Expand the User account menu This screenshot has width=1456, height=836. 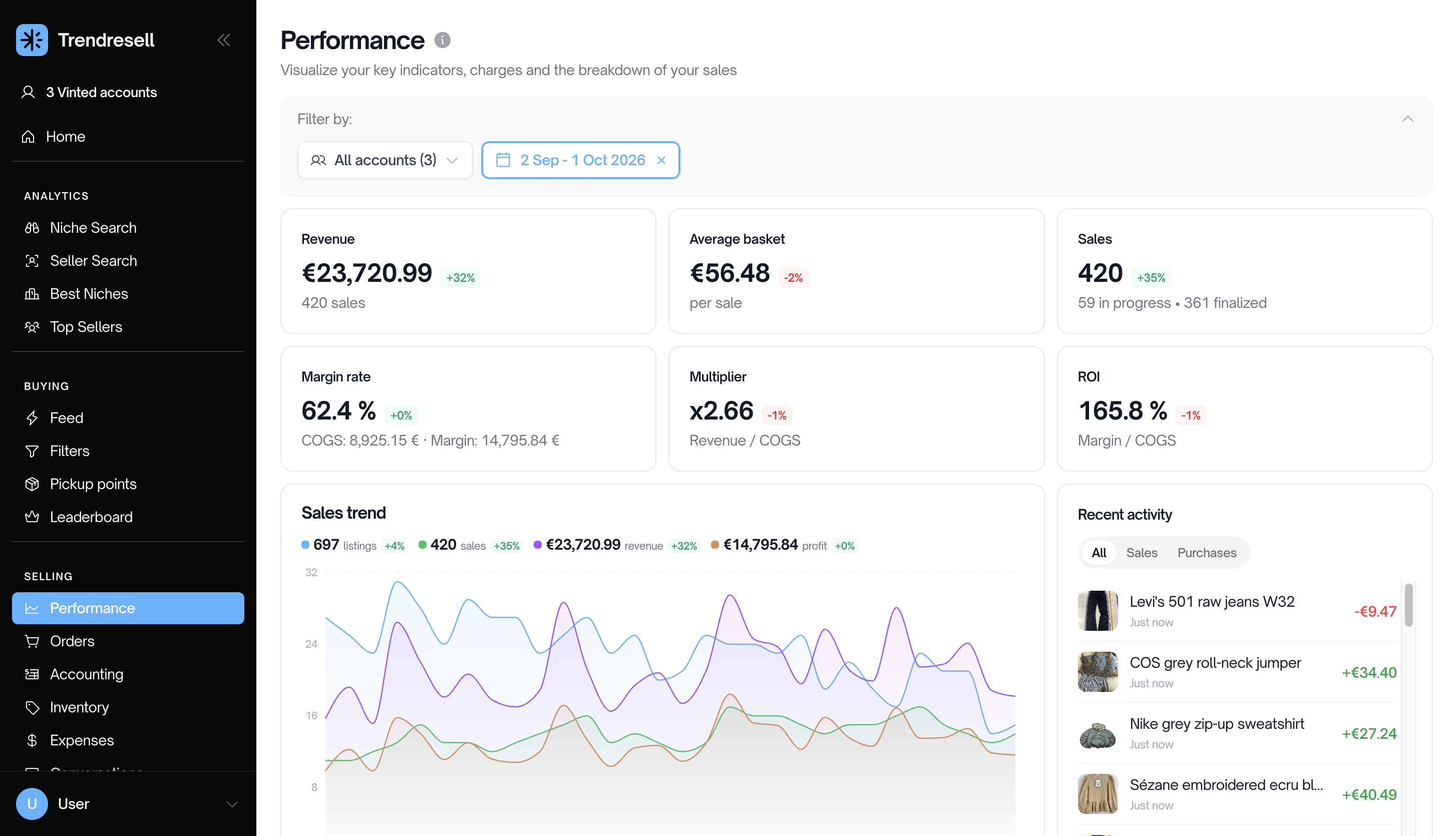[x=232, y=804]
